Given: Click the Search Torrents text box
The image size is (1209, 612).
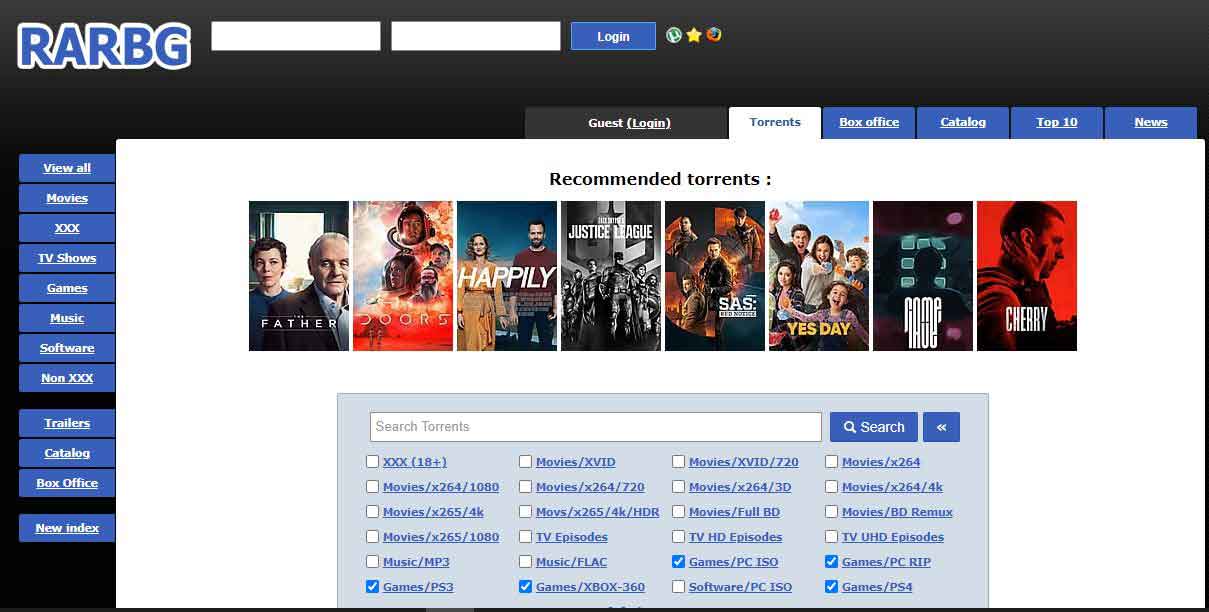Looking at the screenshot, I should (596, 427).
